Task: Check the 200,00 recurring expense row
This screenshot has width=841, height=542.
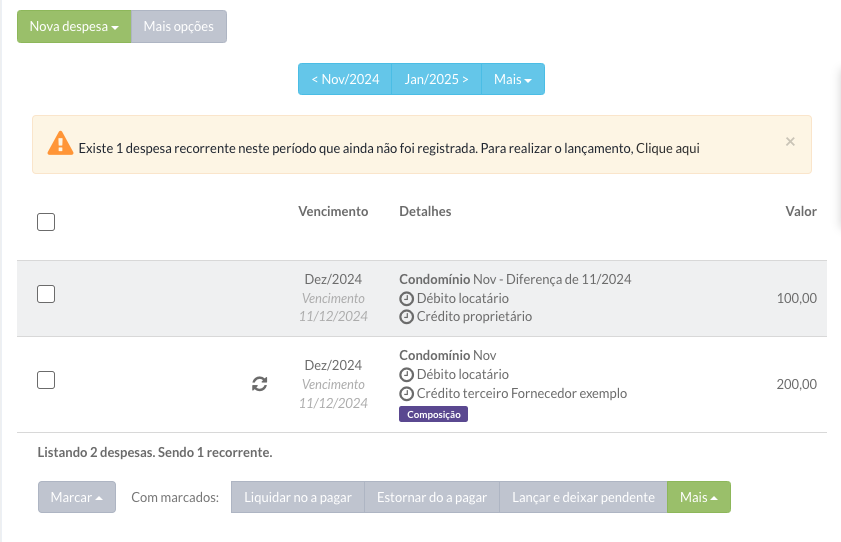Action: pos(46,380)
